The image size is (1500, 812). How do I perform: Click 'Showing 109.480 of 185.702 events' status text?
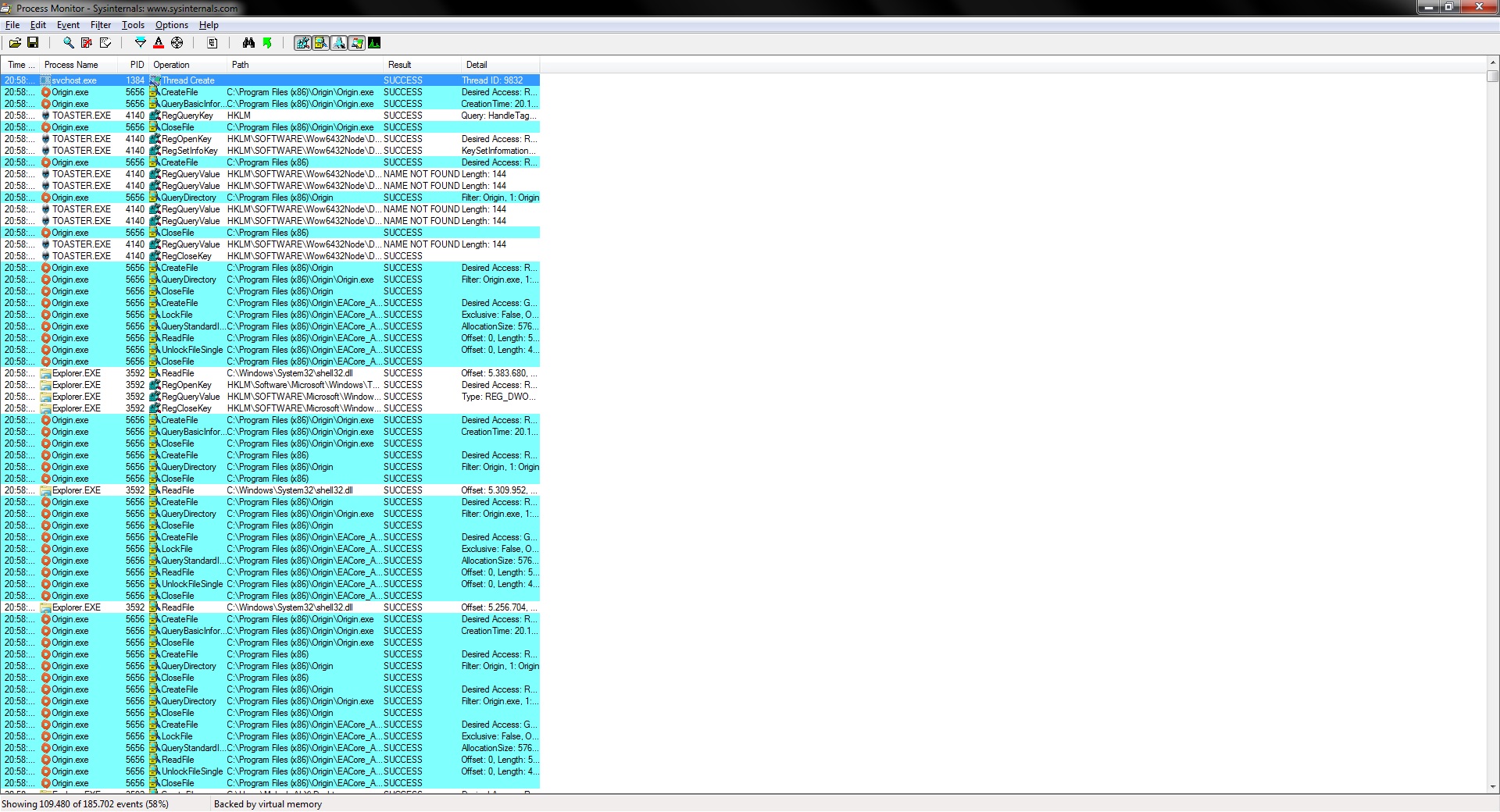pyautogui.click(x=85, y=804)
